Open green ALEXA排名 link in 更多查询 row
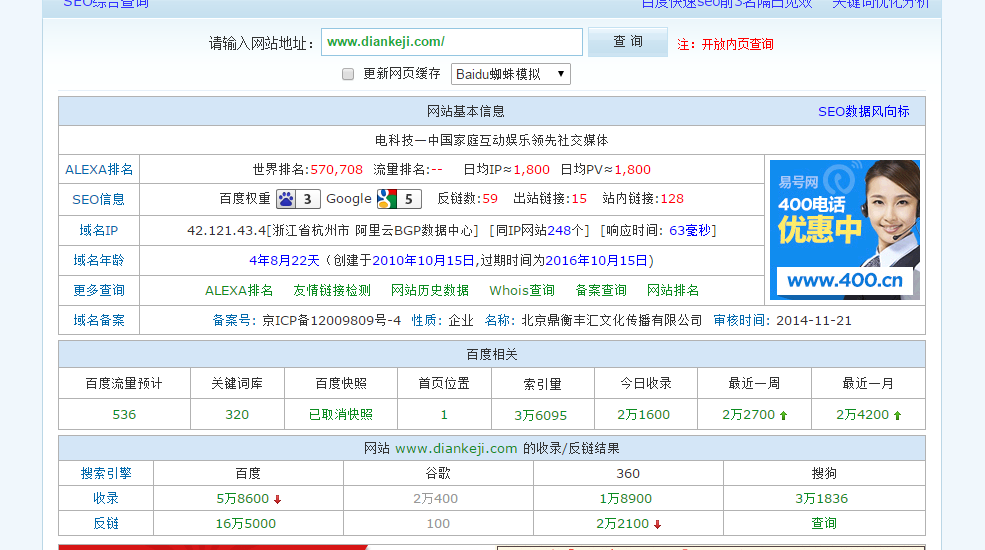This screenshot has width=985, height=550. coord(239,291)
